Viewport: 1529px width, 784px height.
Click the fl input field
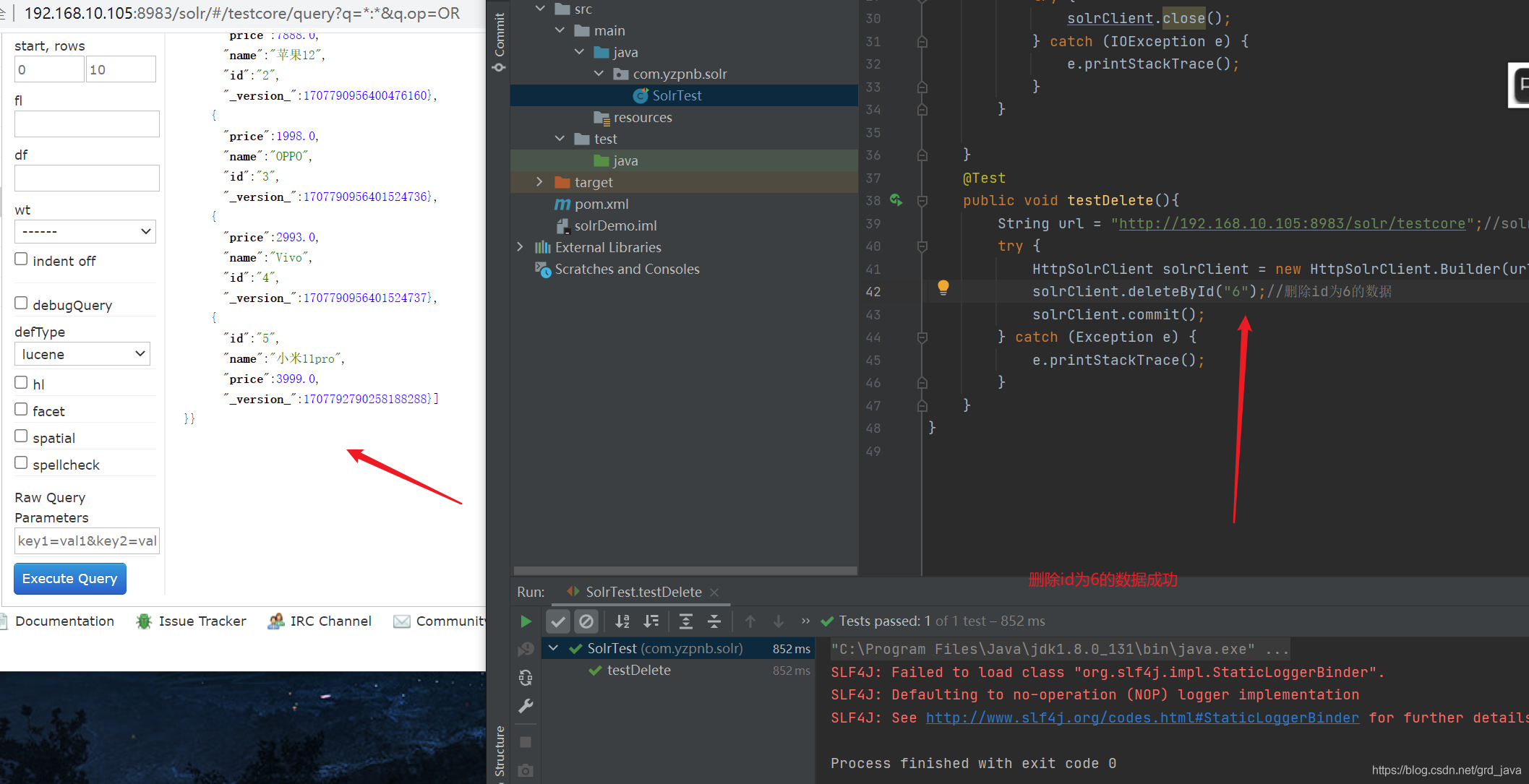pyautogui.click(x=87, y=124)
